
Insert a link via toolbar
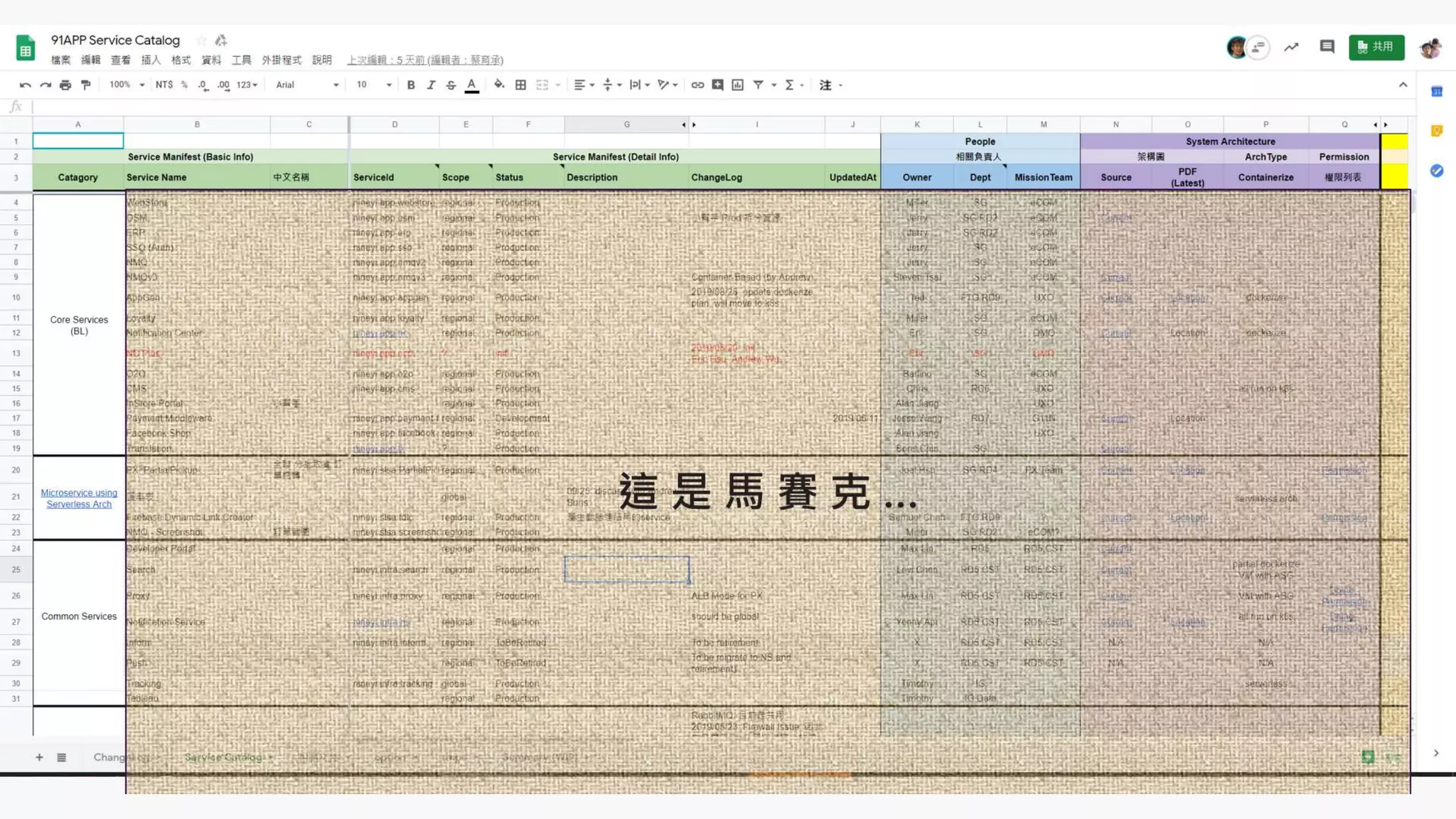pos(697,85)
